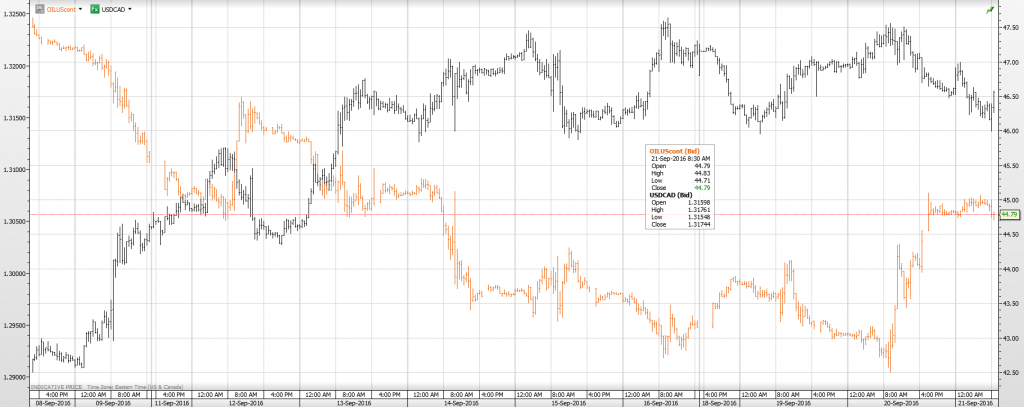1024x407 pixels.
Task: Click the 42.50 value on right axis
Action: (x=1009, y=372)
